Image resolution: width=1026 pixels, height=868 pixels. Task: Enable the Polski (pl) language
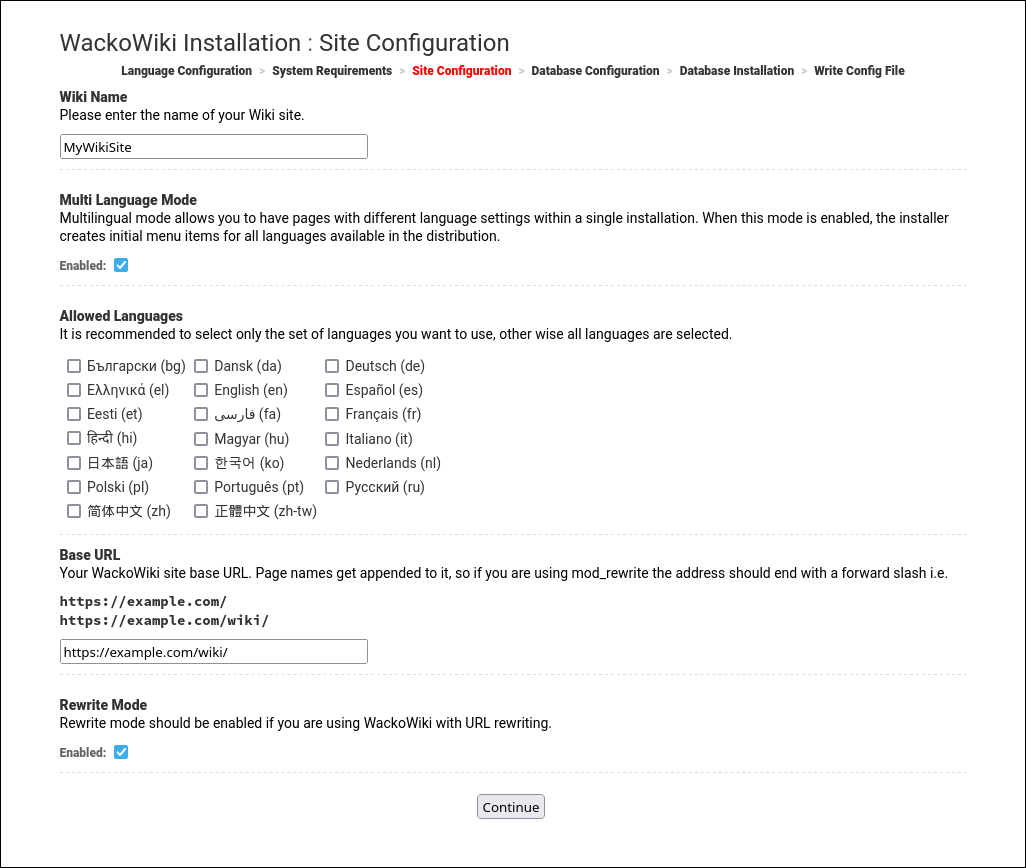pos(74,487)
